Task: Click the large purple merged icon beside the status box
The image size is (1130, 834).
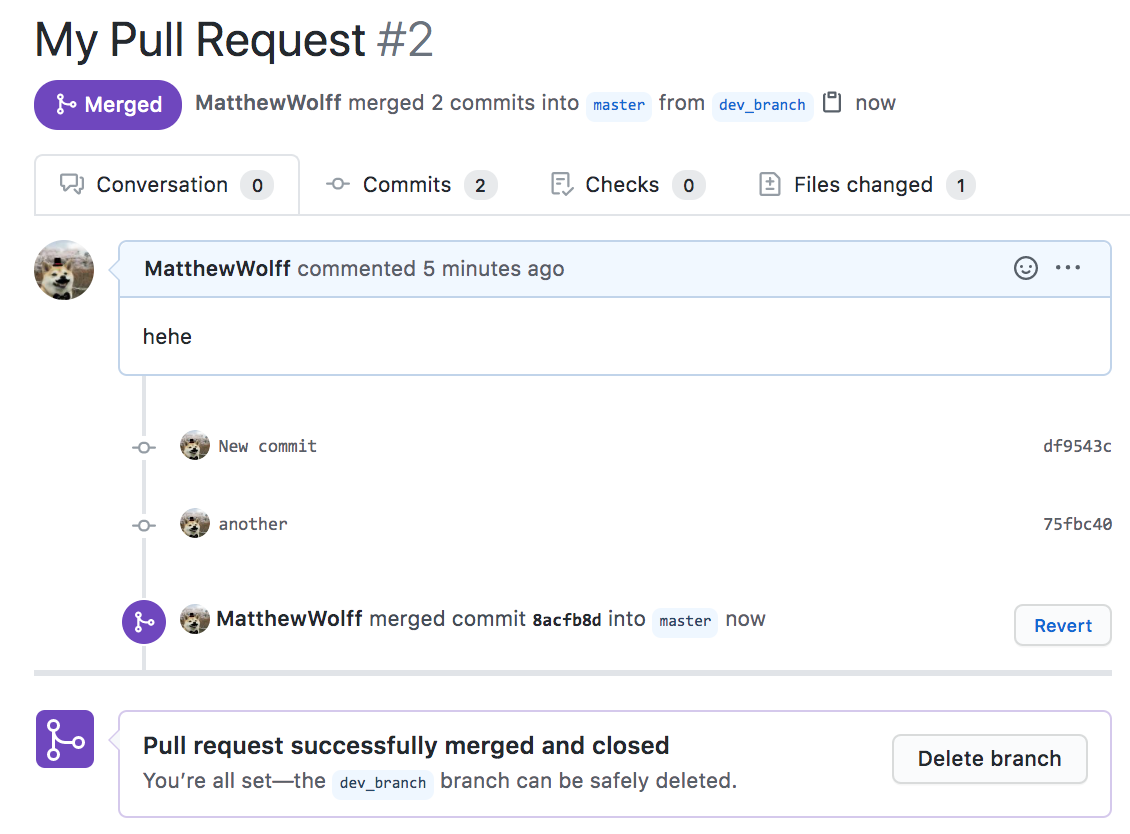Action: tap(65, 739)
